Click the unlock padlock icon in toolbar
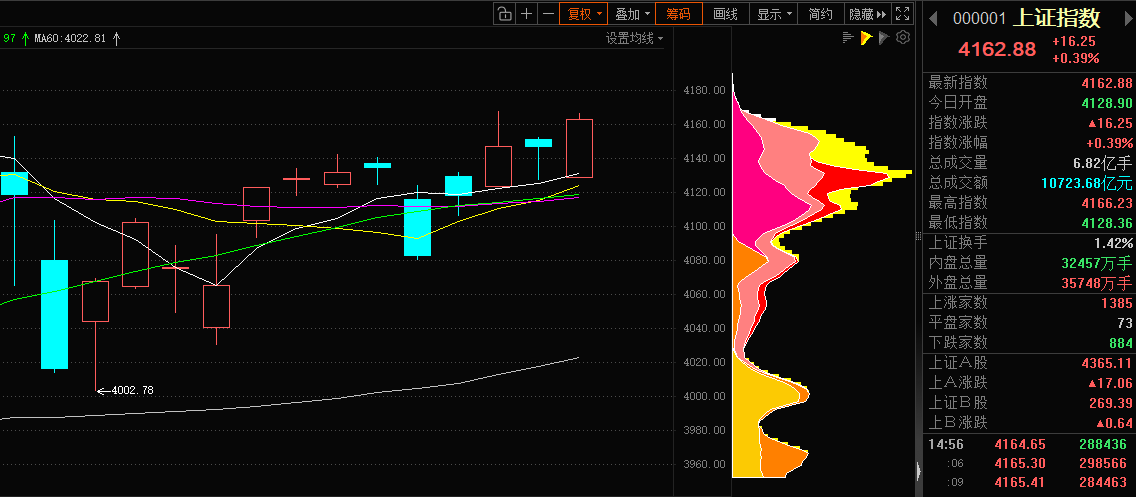1136x497 pixels. [504, 14]
